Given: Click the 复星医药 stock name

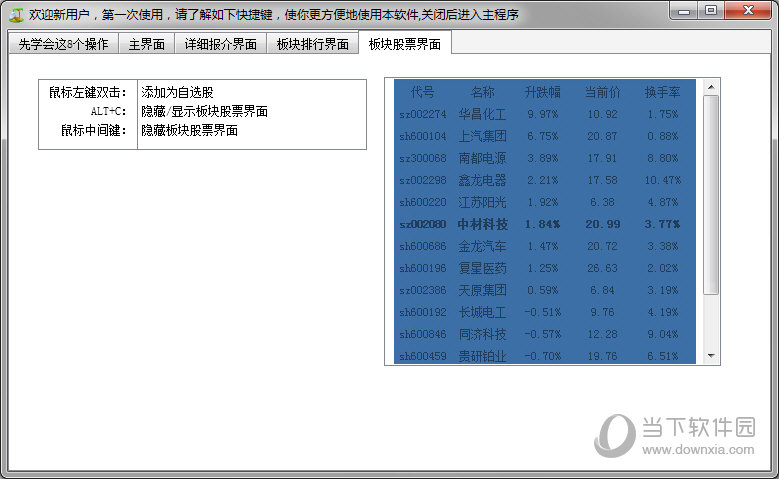Looking at the screenshot, I should (482, 268).
